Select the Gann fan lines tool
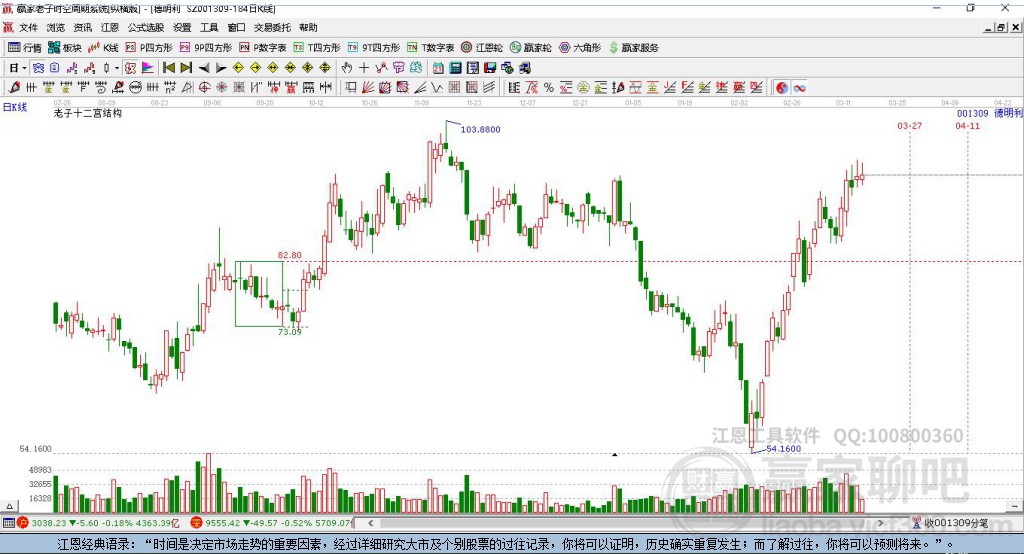This screenshot has width=1024, height=554. [x=368, y=88]
